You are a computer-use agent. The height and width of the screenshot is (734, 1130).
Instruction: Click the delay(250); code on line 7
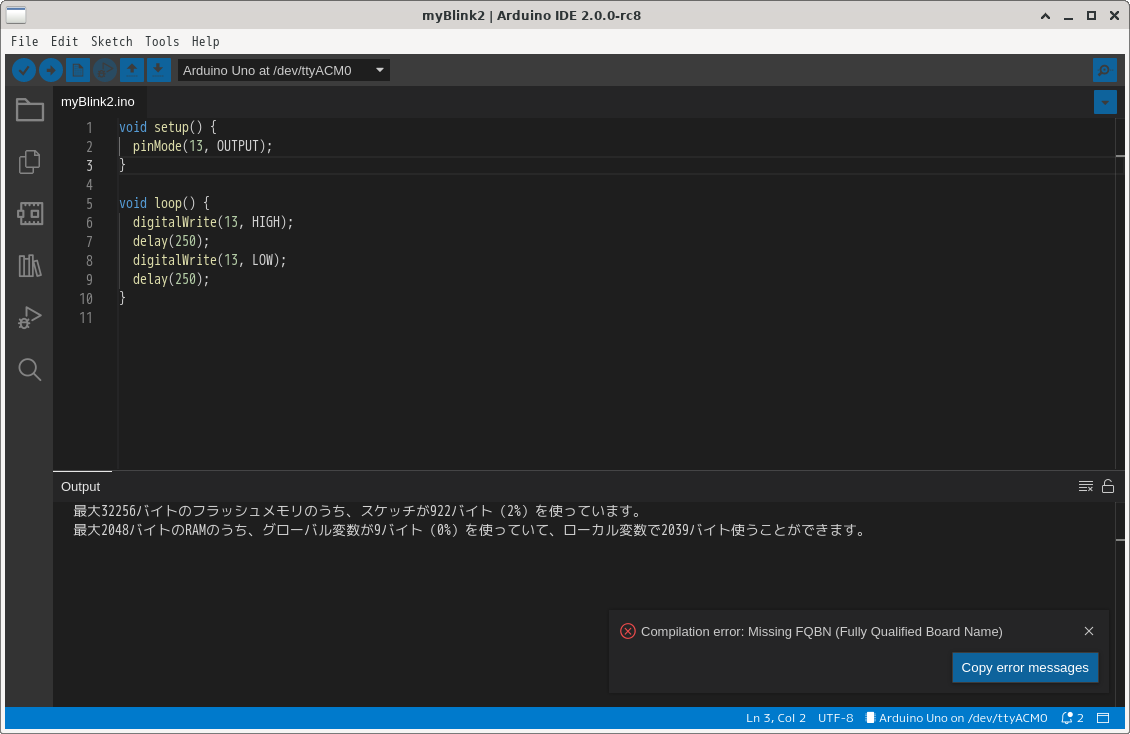tap(171, 241)
